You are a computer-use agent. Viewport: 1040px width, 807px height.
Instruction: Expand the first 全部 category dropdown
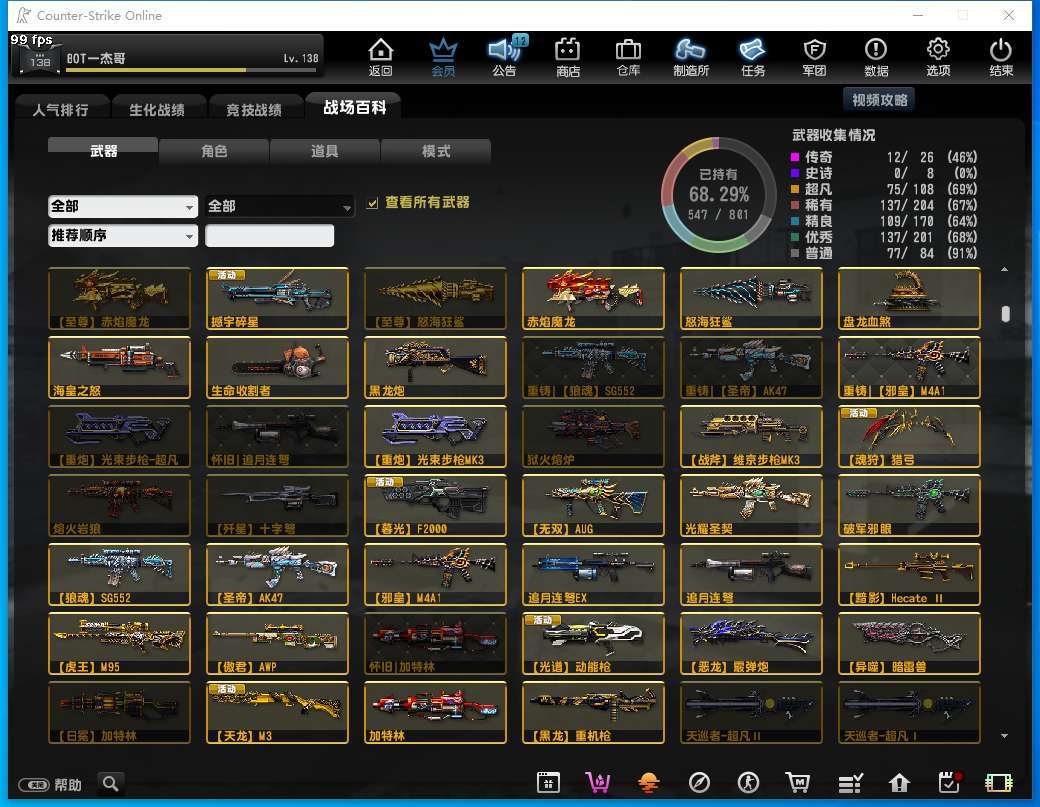[123, 206]
